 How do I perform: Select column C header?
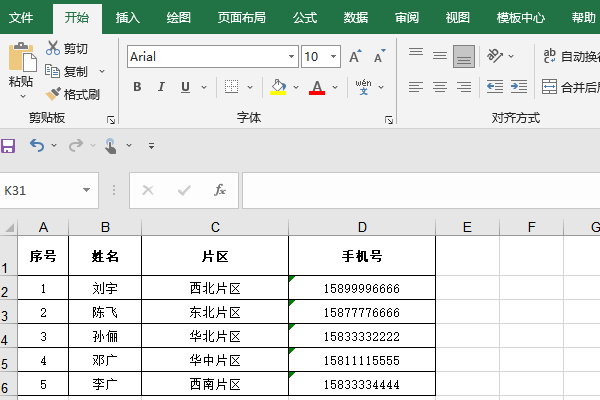pyautogui.click(x=215, y=227)
